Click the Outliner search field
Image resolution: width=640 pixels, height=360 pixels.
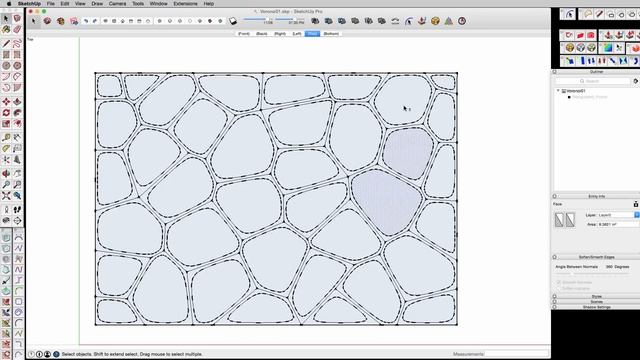pyautogui.click(x=593, y=81)
